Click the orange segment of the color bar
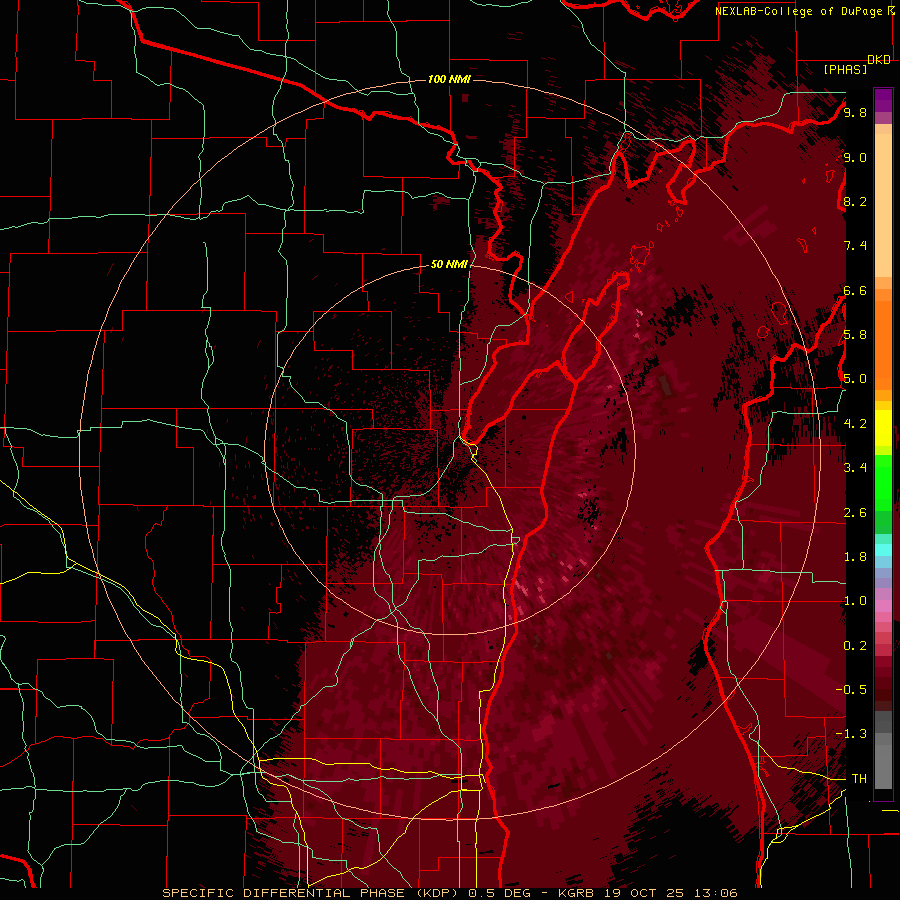Screen dimensions: 900x900 [x=883, y=346]
